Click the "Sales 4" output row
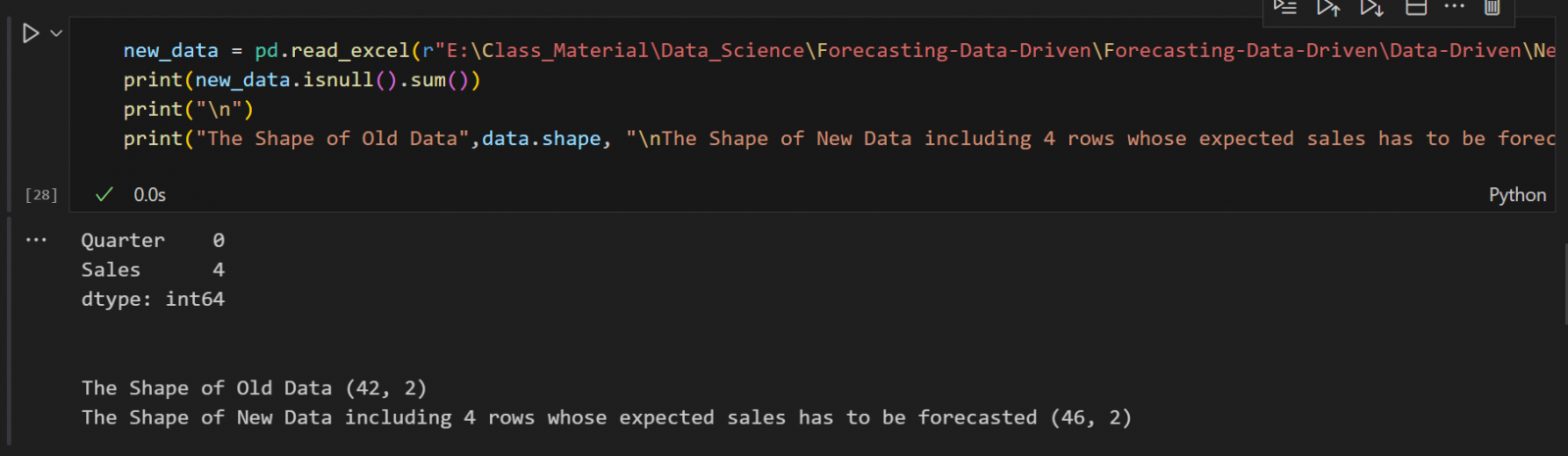Screen dimensions: 1568x456 152,270
